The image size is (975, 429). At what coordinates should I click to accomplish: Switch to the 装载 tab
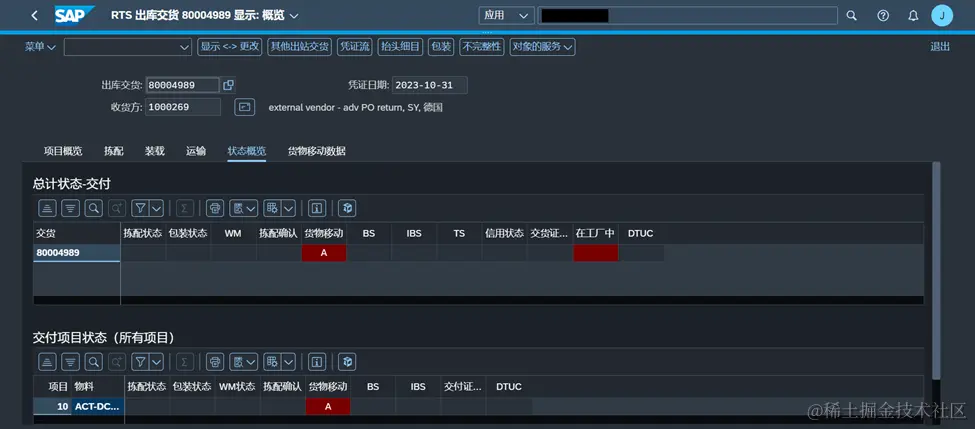pyautogui.click(x=155, y=151)
